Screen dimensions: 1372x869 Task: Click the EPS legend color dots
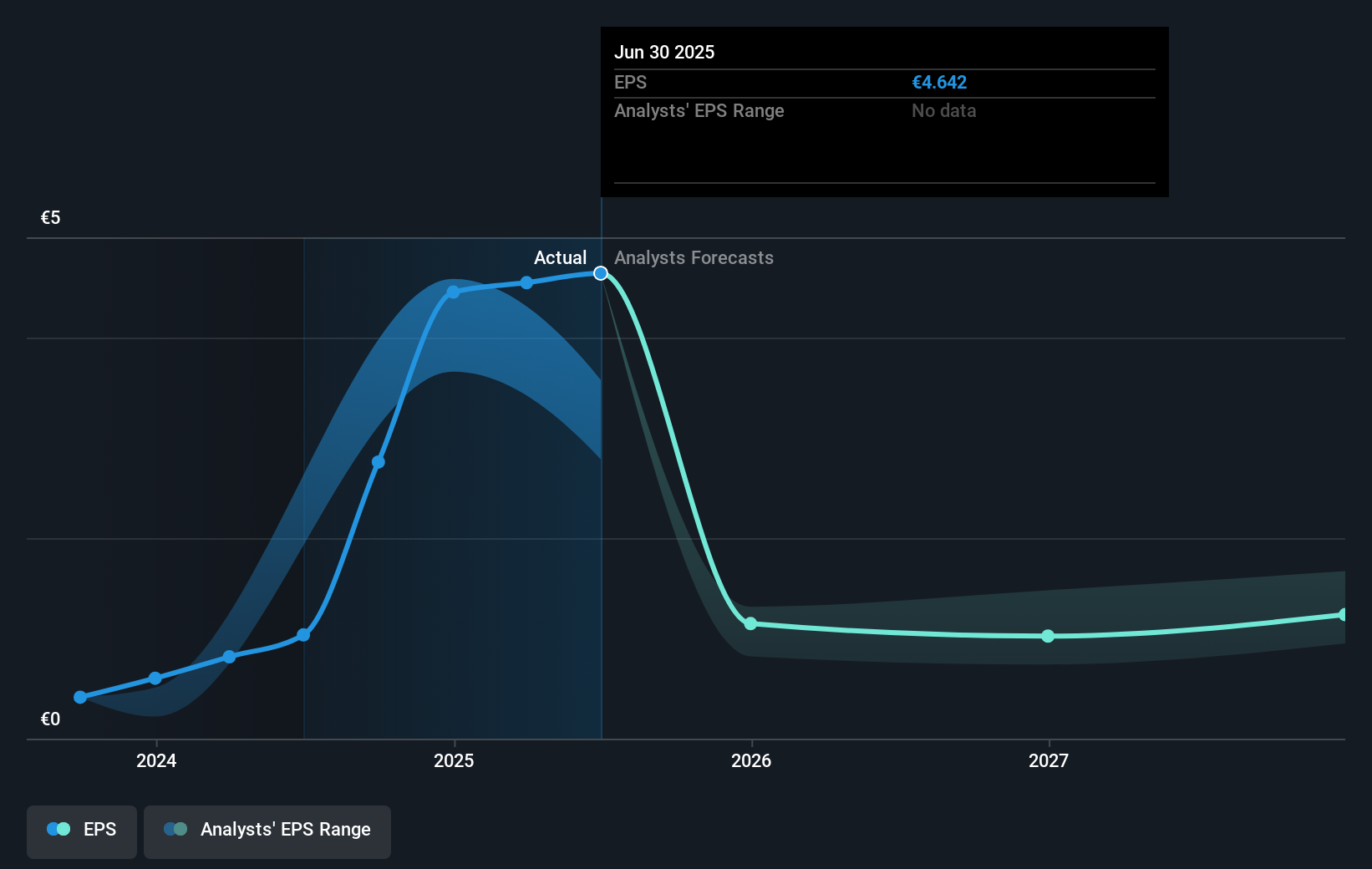coord(57,829)
